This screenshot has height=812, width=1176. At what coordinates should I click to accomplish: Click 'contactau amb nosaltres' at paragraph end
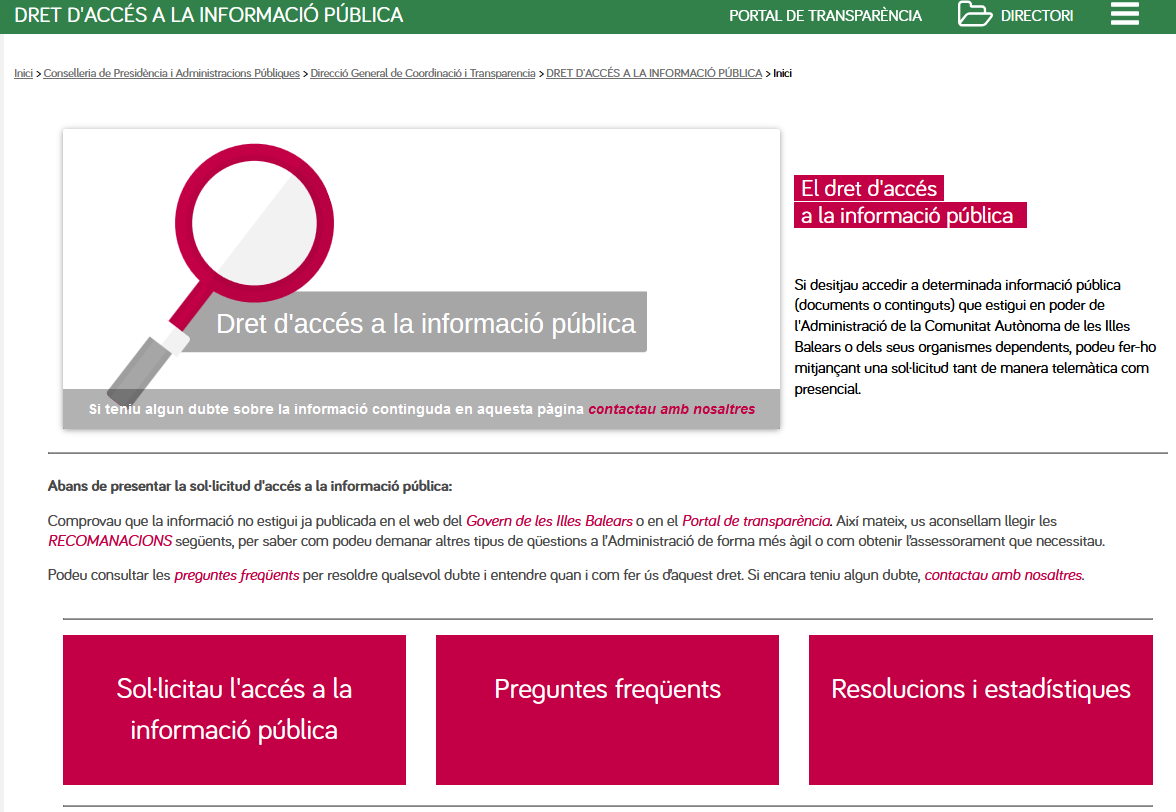click(x=1003, y=576)
